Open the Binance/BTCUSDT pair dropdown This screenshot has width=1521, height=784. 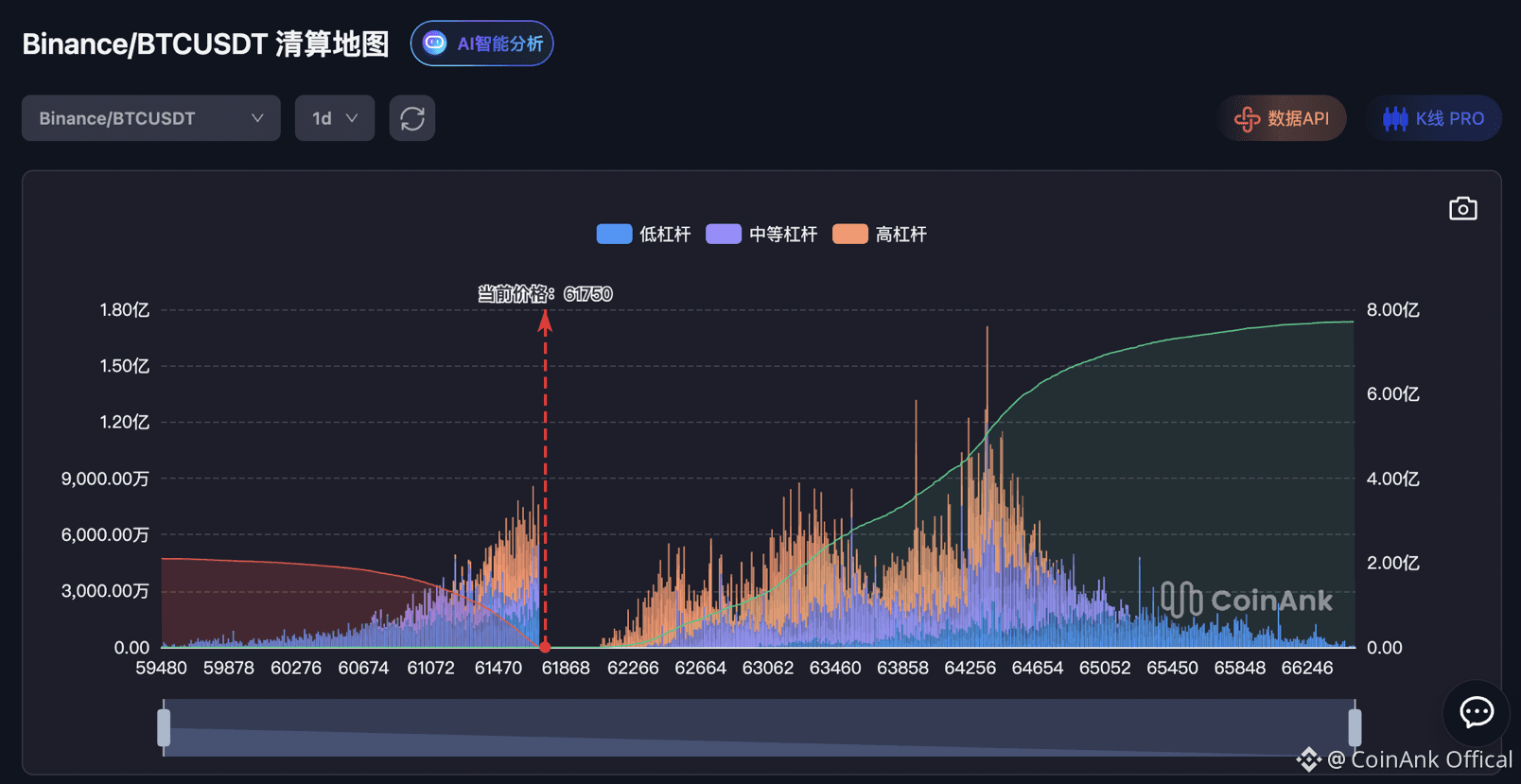(x=151, y=118)
